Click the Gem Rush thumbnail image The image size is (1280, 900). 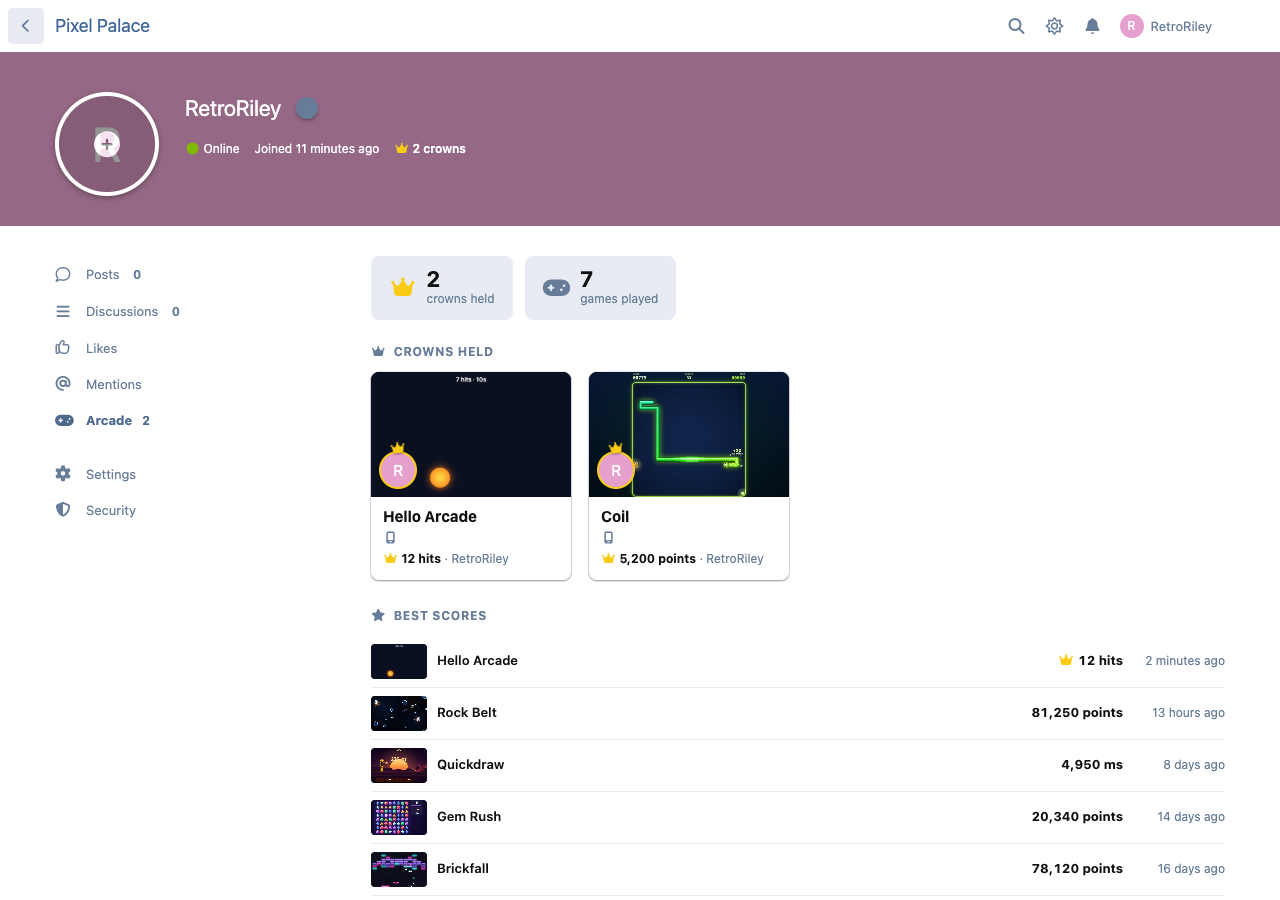pos(399,817)
